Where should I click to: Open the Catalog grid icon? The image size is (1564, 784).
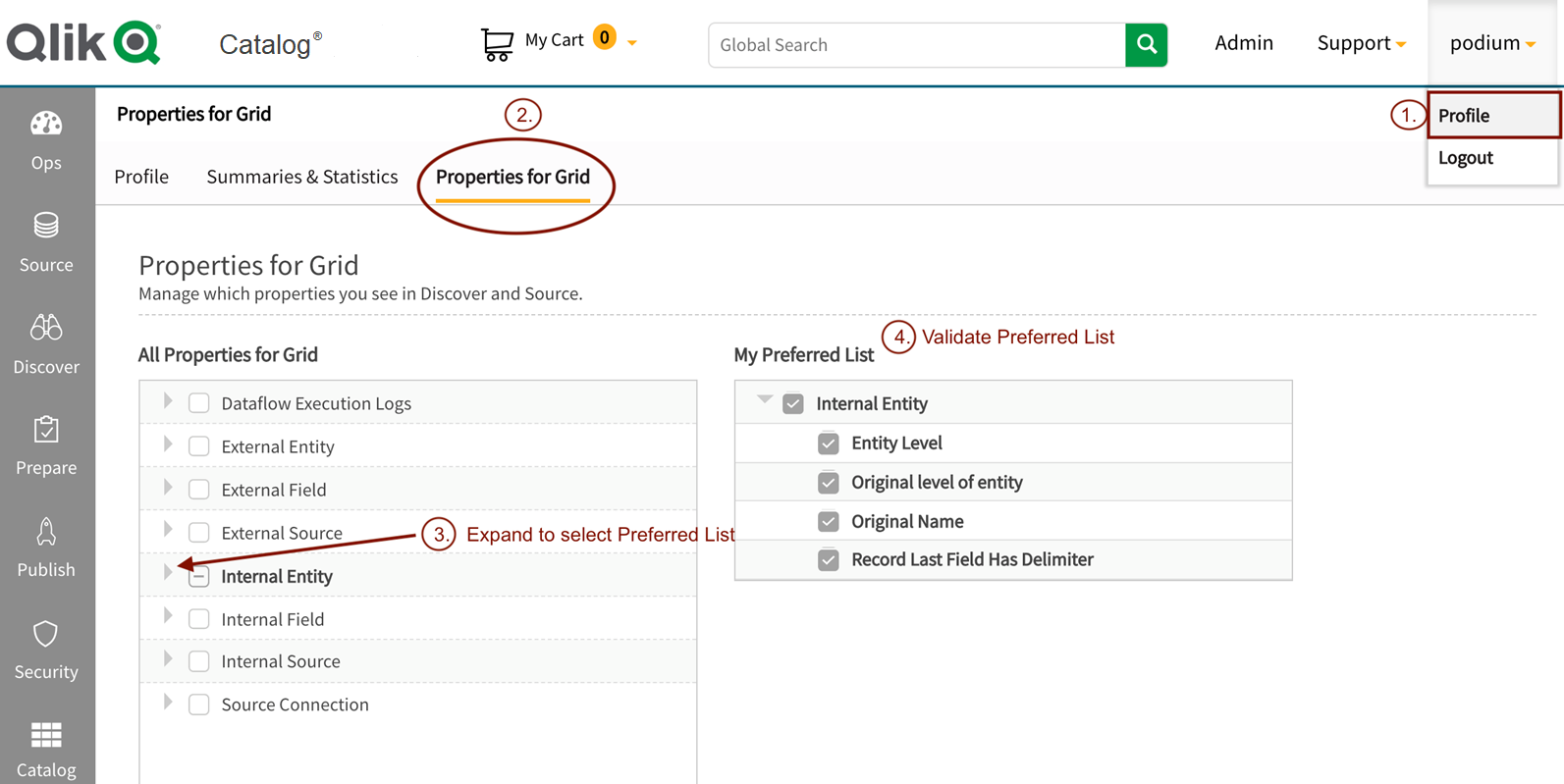46,735
